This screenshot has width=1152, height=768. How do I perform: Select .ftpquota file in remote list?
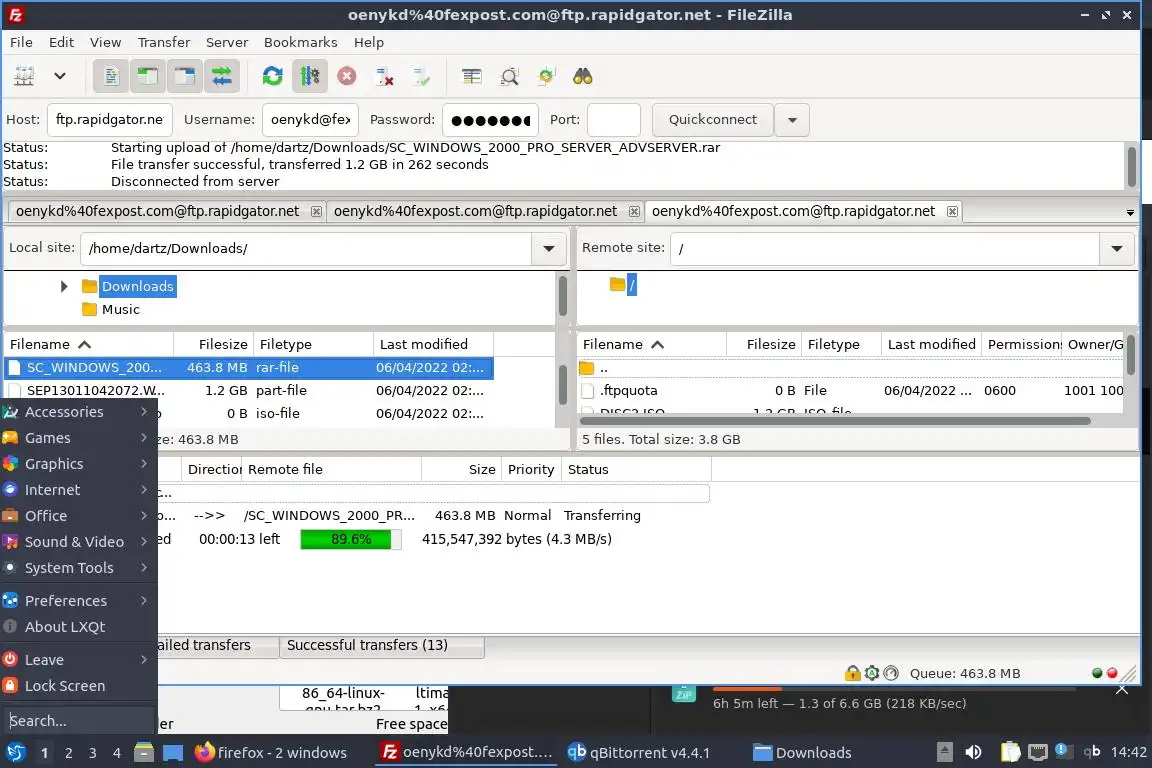[x=852, y=390]
